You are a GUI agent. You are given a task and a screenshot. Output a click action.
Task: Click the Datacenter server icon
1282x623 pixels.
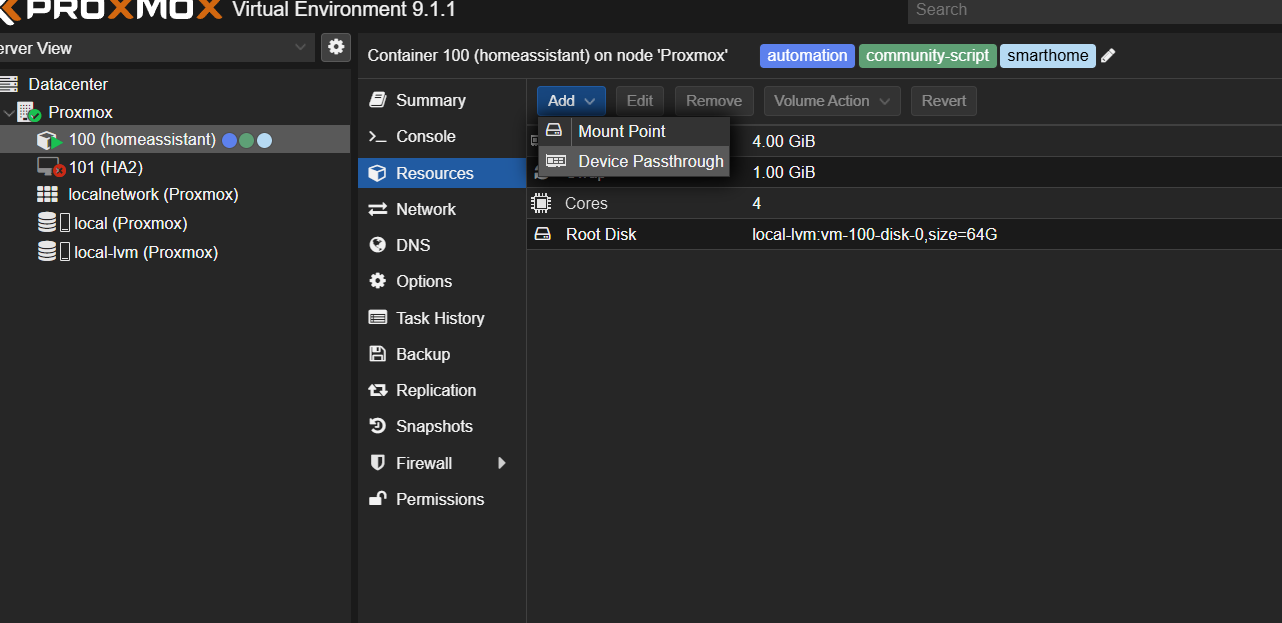point(9,85)
